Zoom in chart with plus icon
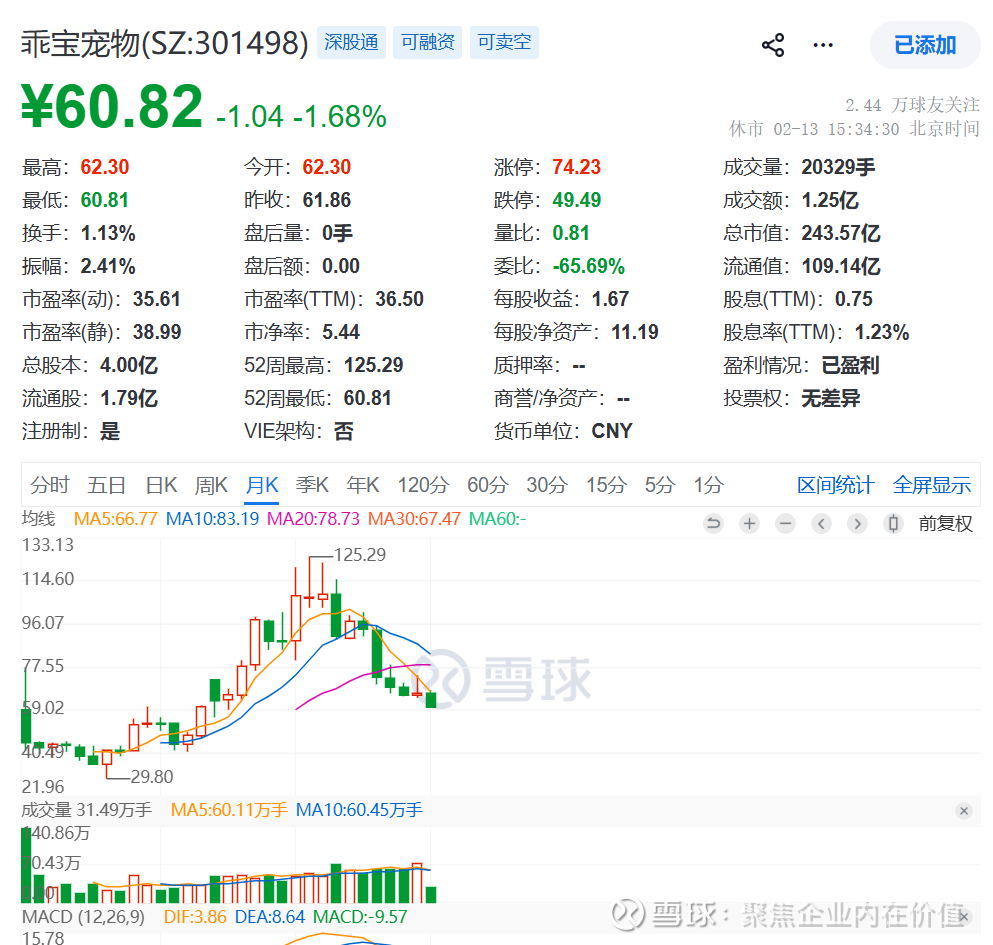The width and height of the screenshot is (993, 945). (749, 523)
